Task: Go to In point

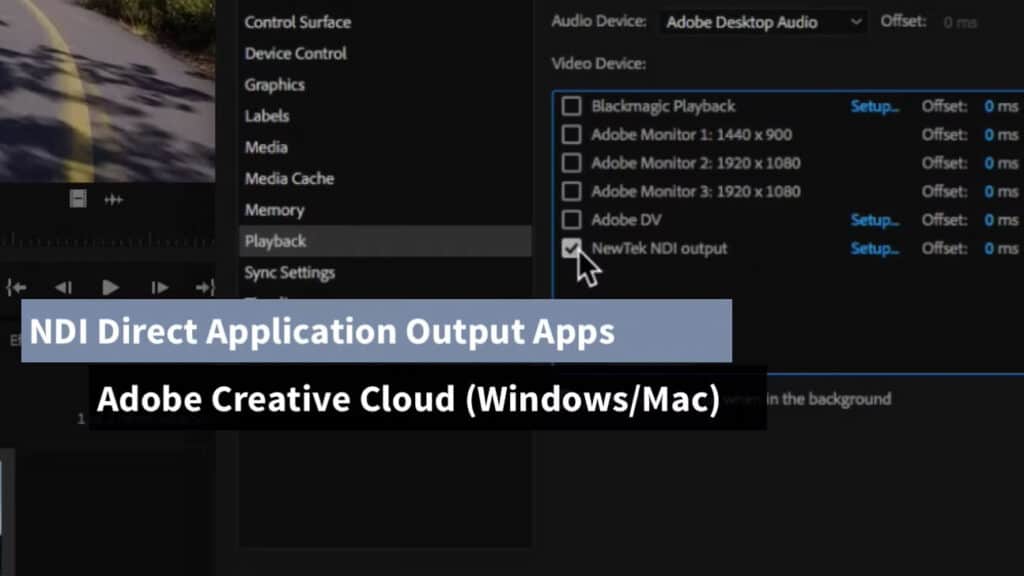Action: 15,288
